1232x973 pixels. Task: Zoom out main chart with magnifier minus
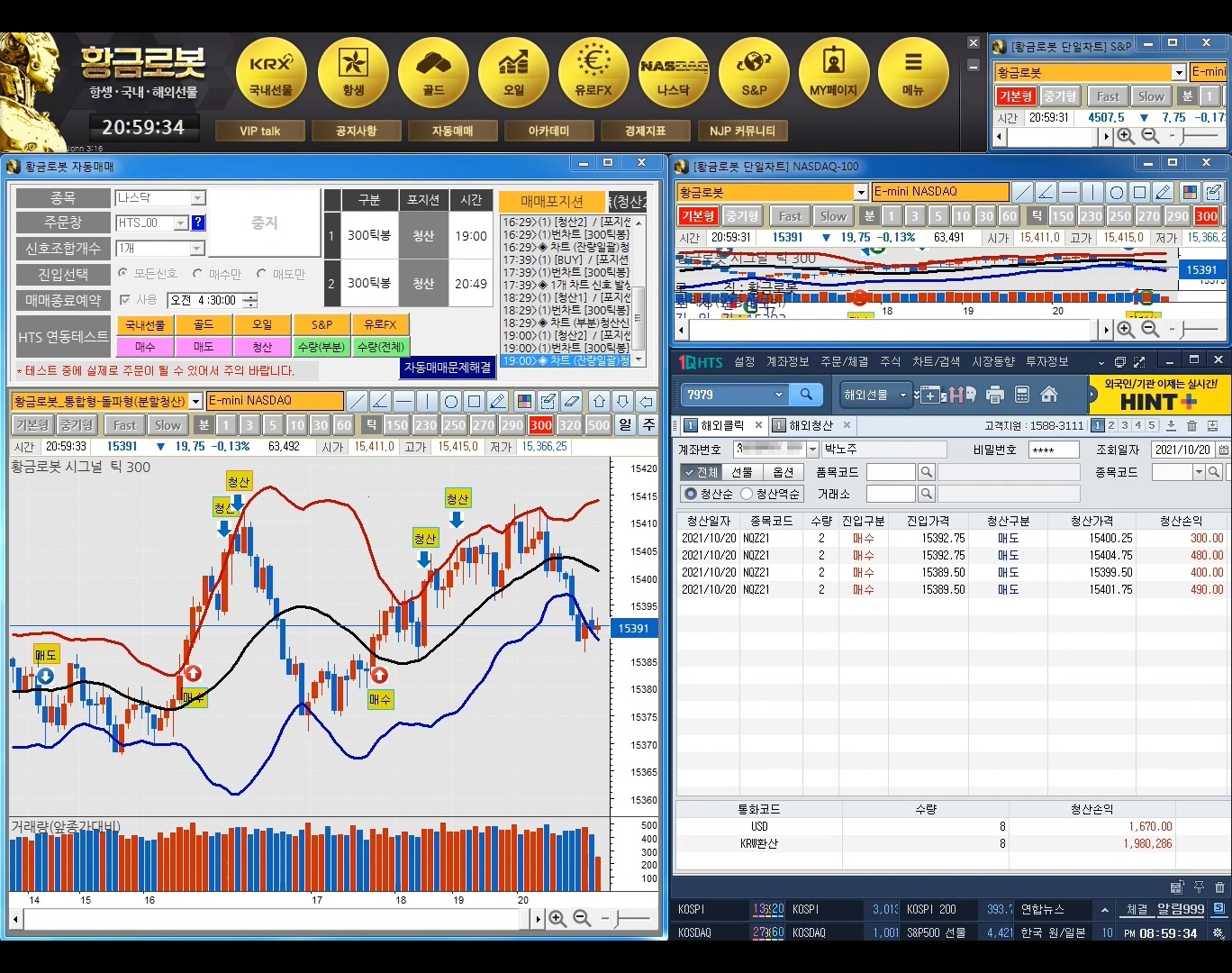point(582,919)
